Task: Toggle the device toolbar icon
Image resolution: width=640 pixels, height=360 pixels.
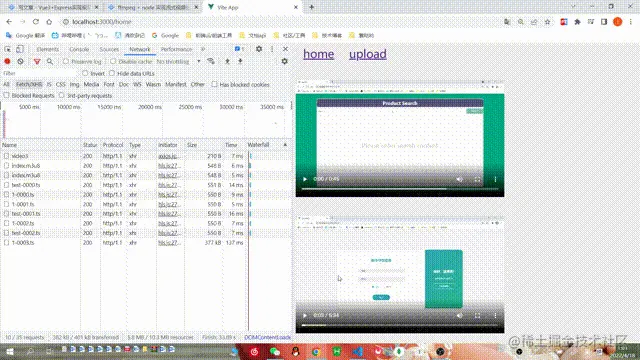Action: click(x=20, y=49)
